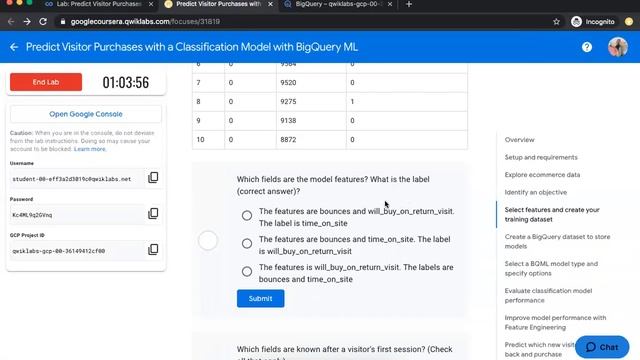Click the Username field student-00 value

(x=77, y=179)
